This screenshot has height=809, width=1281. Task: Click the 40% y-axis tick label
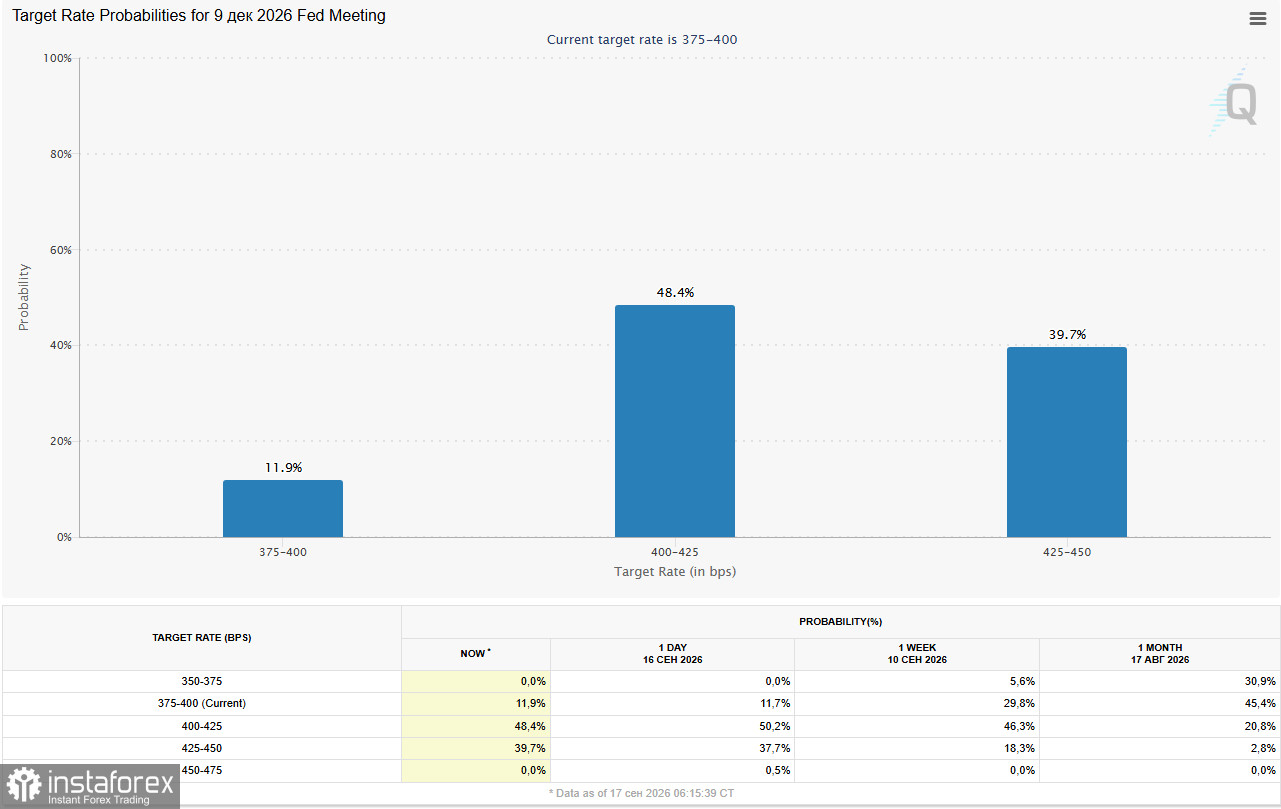[x=60, y=345]
